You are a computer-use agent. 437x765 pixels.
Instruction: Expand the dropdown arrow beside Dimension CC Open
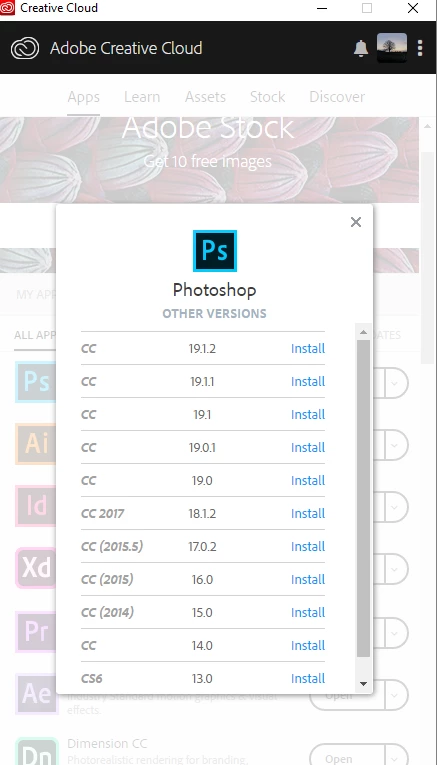click(x=396, y=758)
